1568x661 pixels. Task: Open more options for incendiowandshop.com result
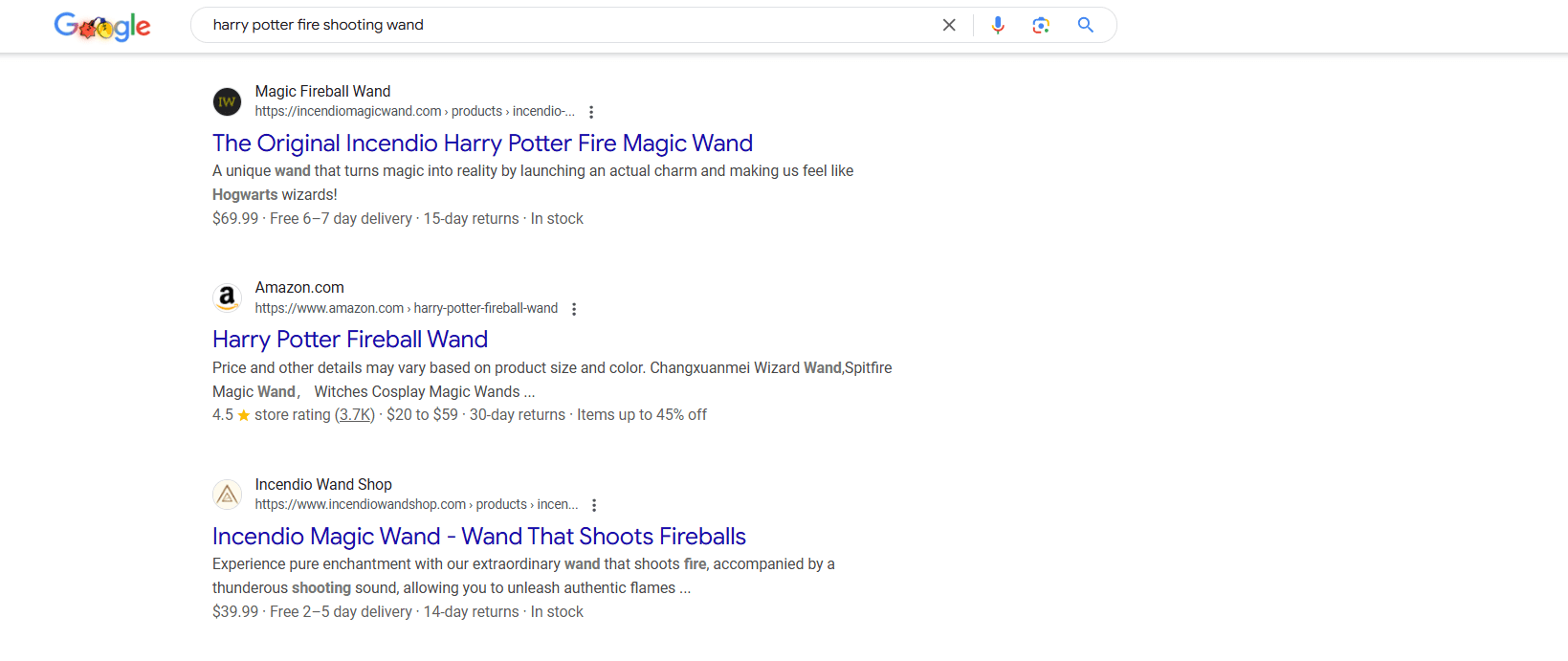click(594, 505)
